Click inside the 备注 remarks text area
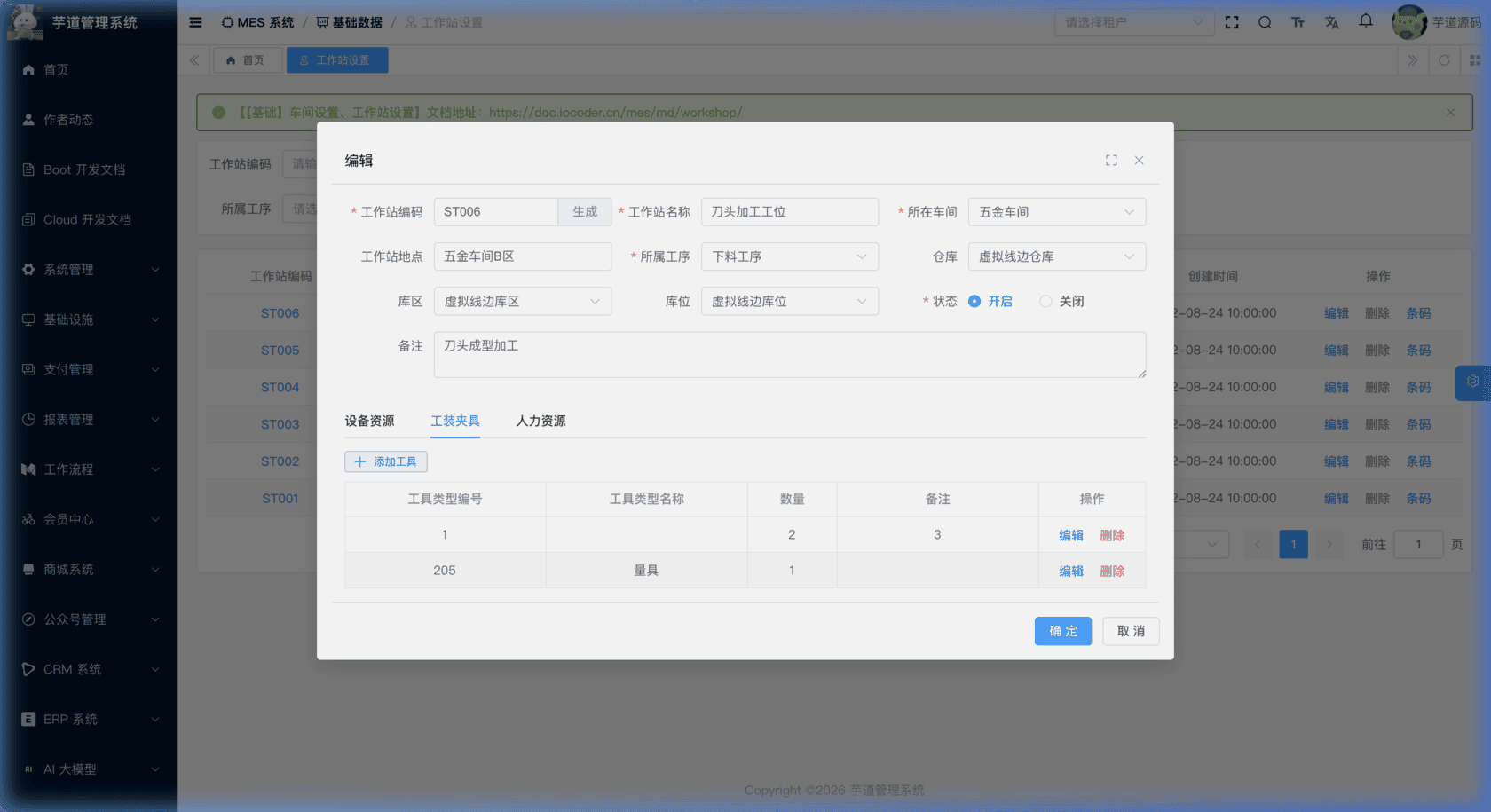 coord(790,354)
